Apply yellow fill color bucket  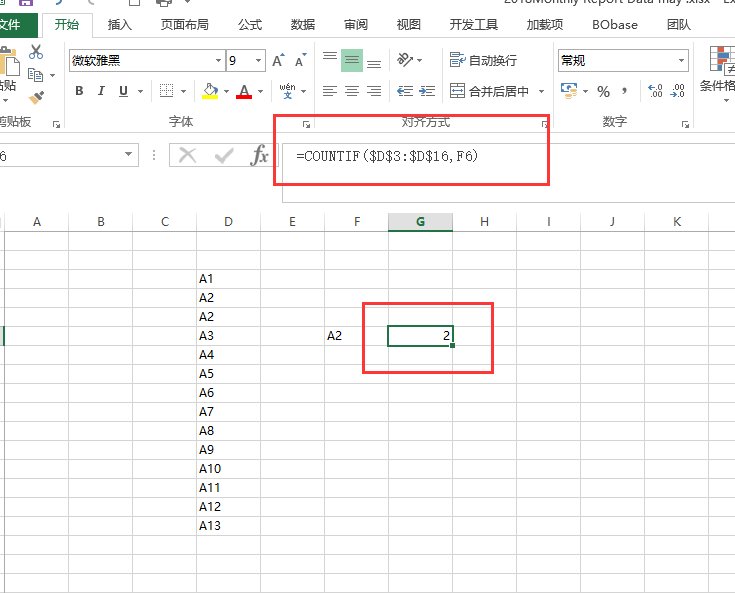coord(210,91)
